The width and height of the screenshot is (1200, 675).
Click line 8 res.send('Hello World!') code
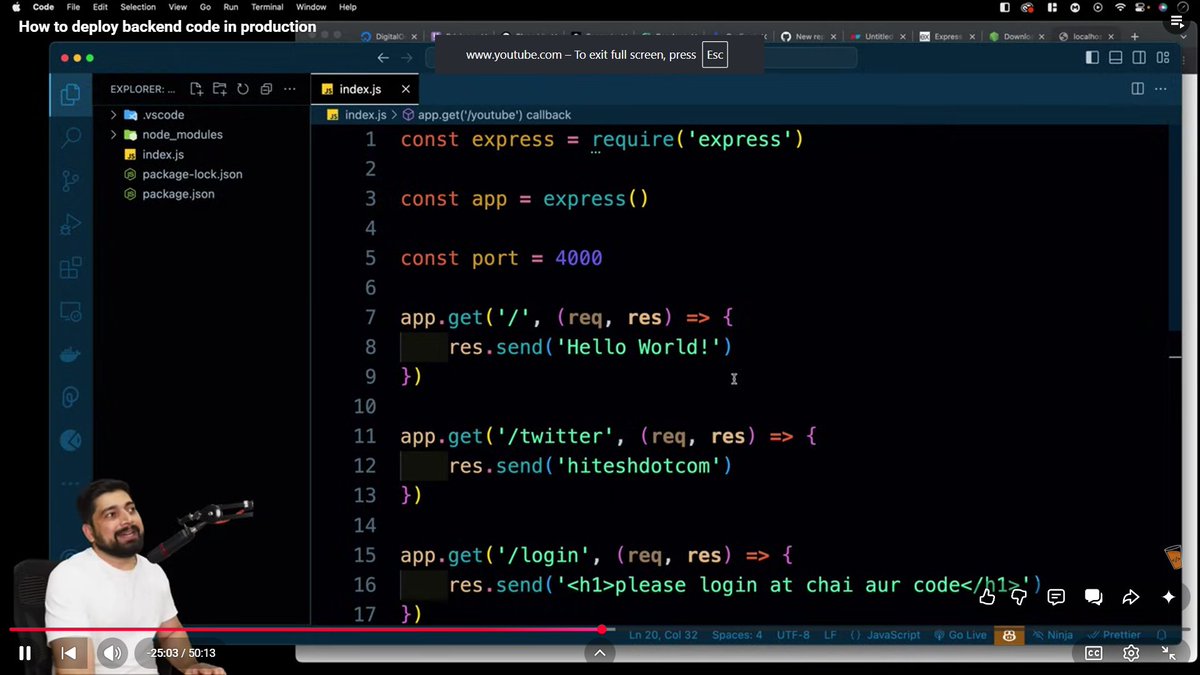point(590,347)
